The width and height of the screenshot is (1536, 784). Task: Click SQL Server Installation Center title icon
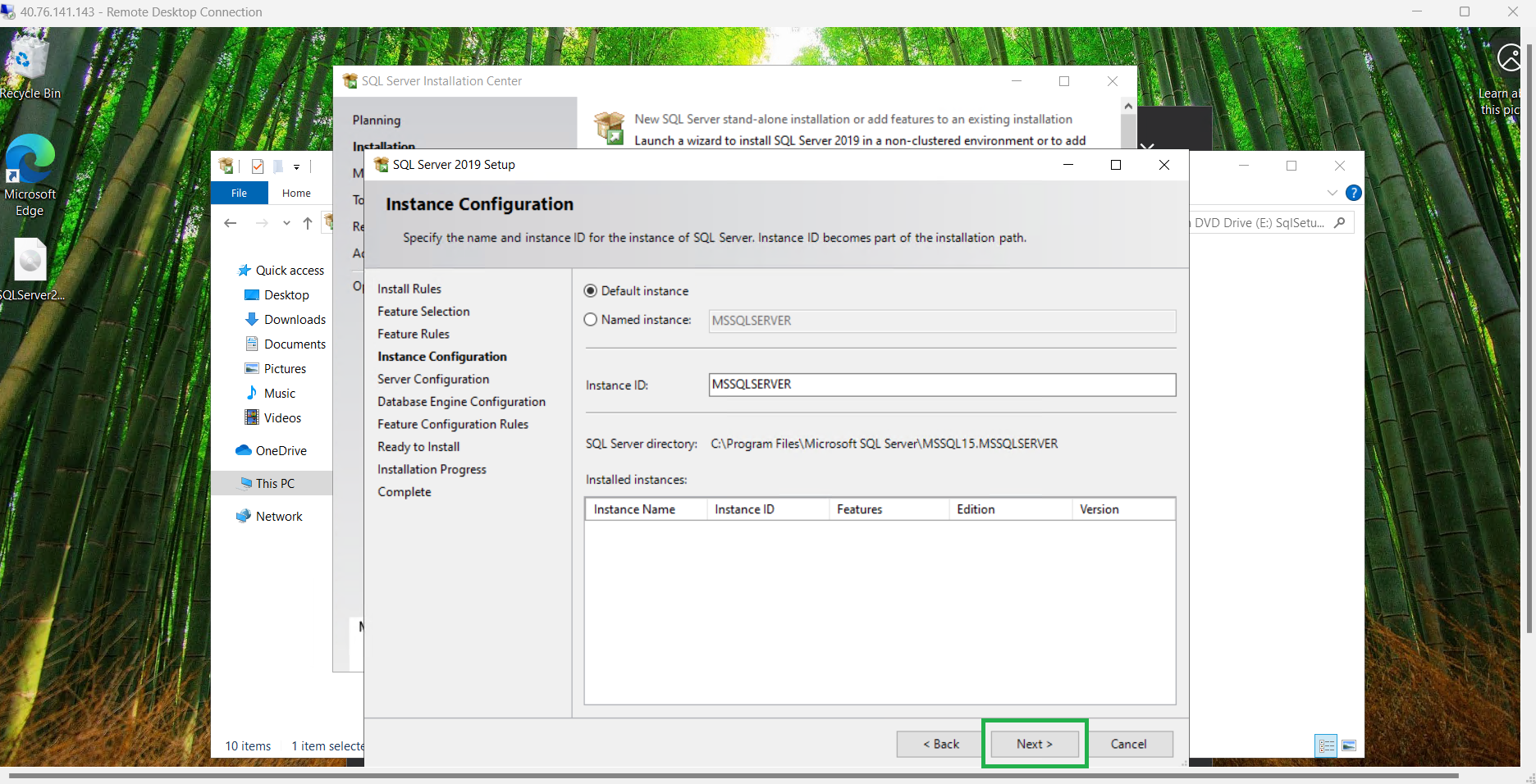350,81
